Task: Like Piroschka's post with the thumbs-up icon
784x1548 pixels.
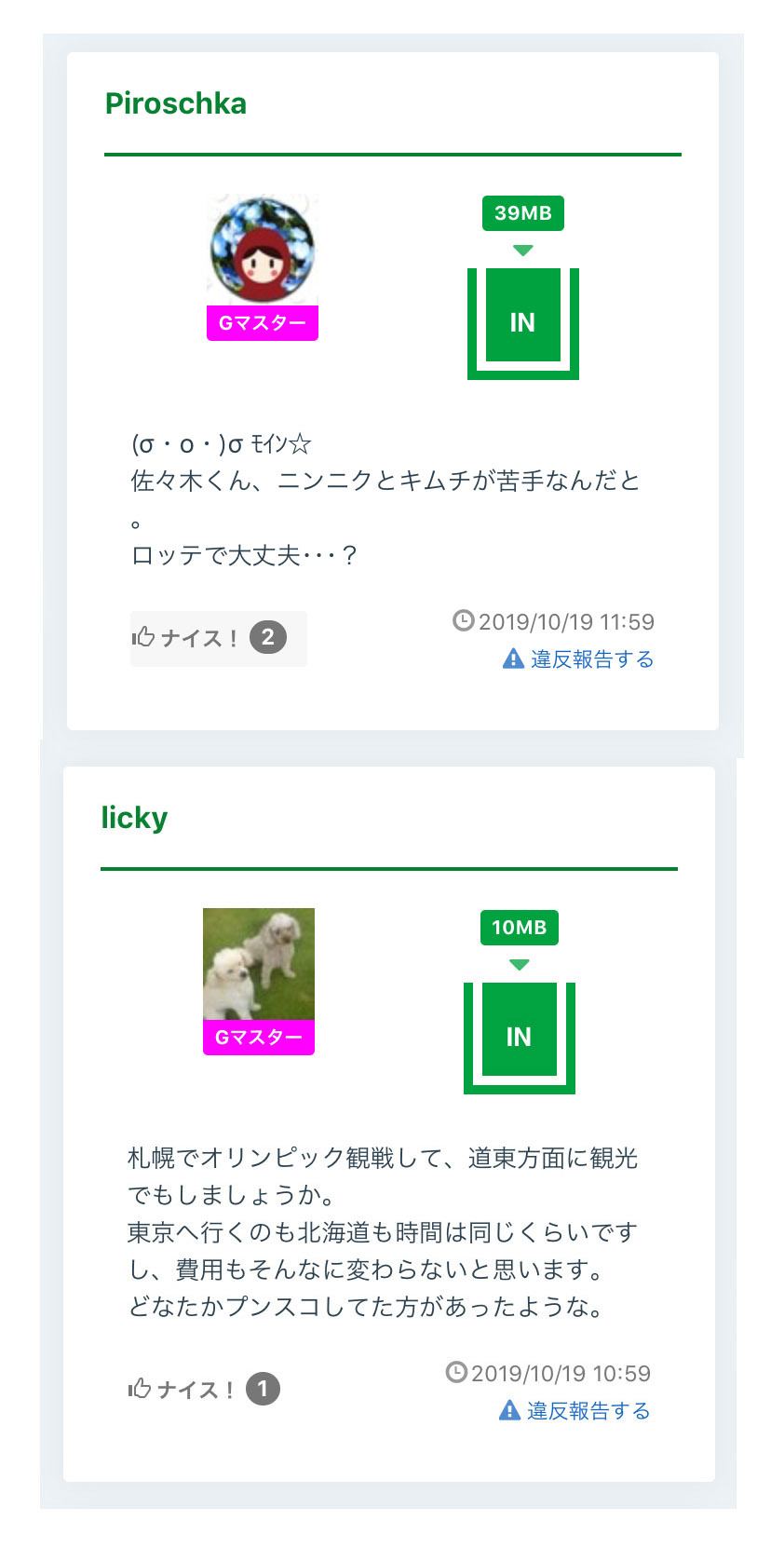Action: 143,638
